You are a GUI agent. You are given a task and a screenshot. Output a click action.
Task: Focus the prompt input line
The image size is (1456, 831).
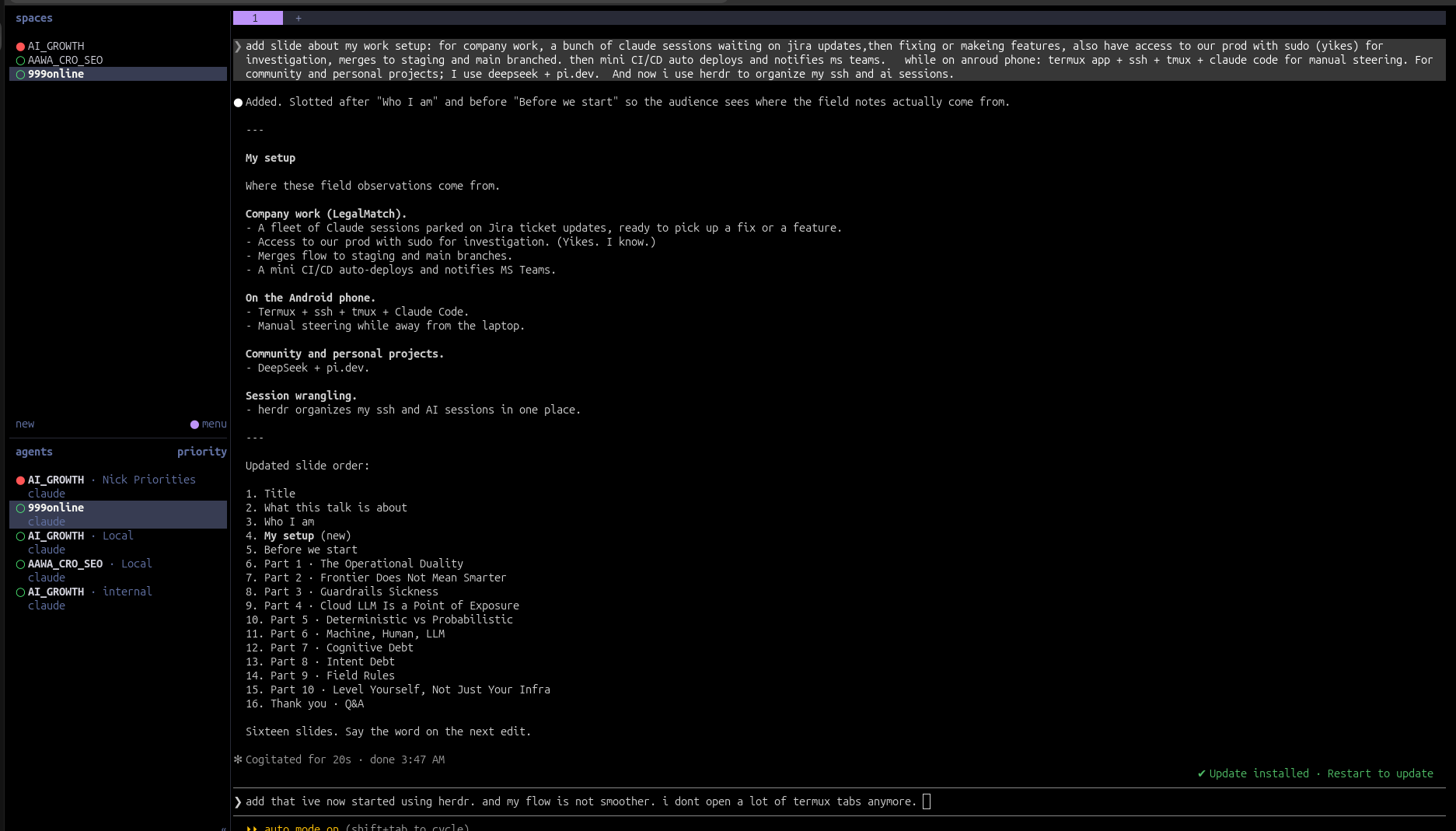pyautogui.click(x=838, y=801)
